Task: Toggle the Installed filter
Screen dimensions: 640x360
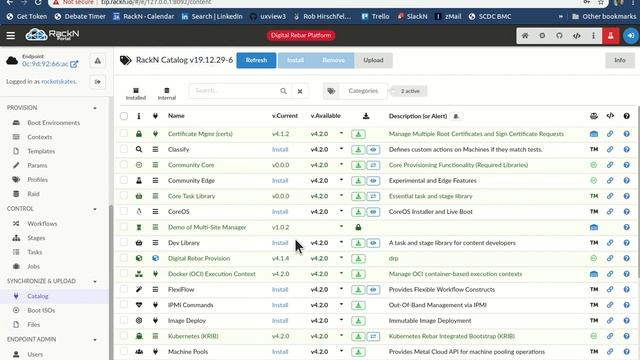Action: point(136,93)
